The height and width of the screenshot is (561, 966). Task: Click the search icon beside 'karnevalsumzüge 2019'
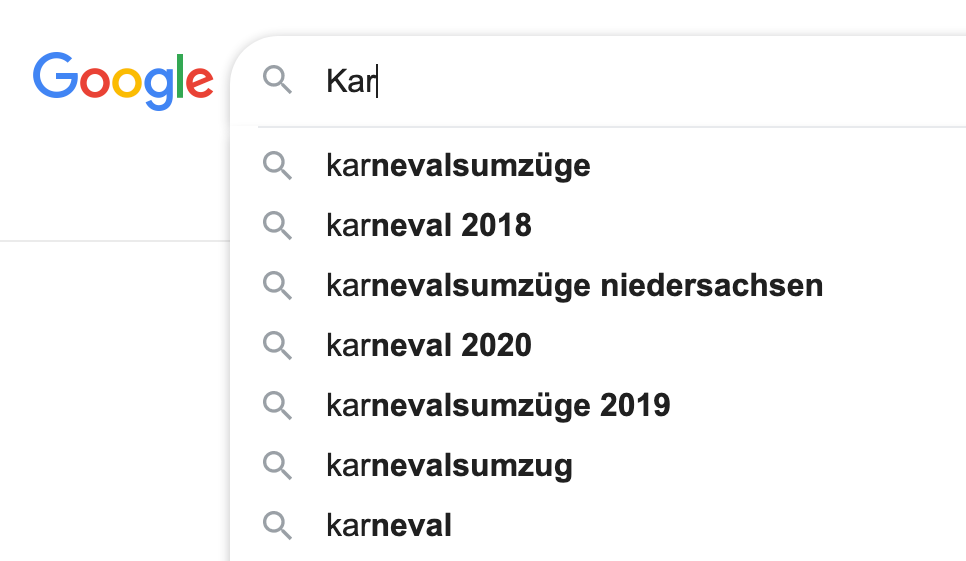tap(277, 406)
